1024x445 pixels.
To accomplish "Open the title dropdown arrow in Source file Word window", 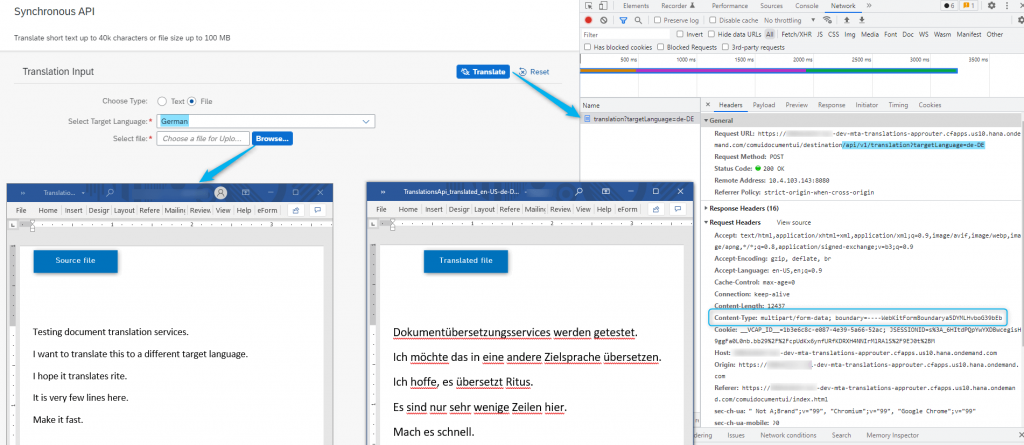I will (x=83, y=193).
